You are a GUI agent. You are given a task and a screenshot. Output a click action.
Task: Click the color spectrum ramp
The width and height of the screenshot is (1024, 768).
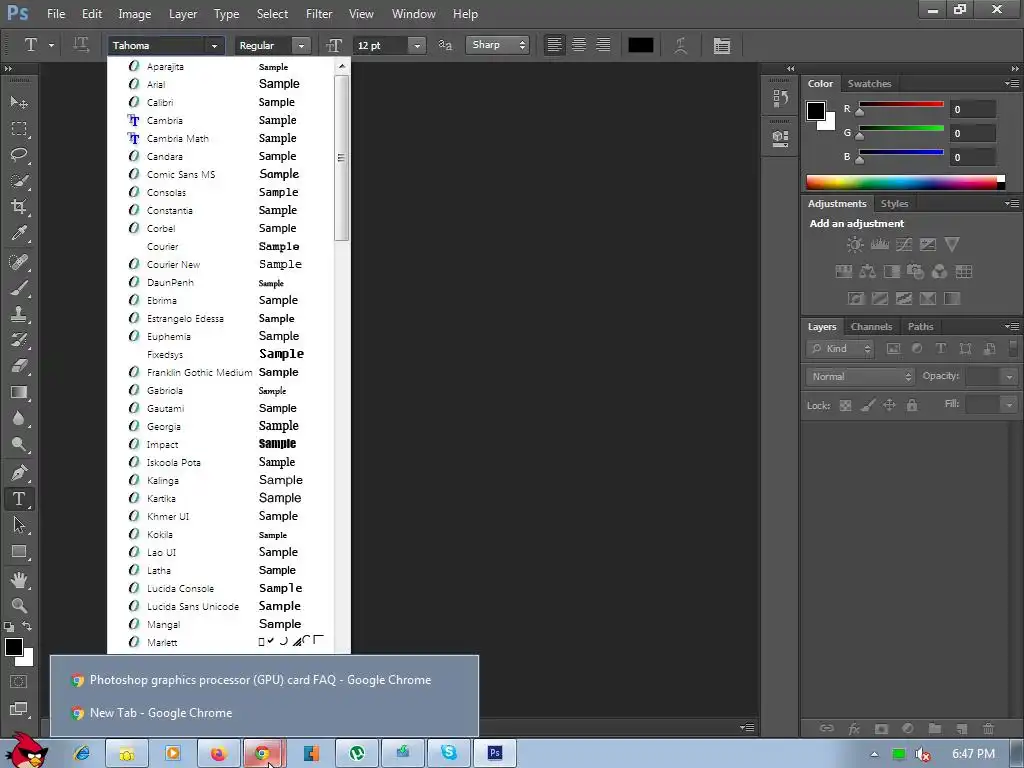904,182
